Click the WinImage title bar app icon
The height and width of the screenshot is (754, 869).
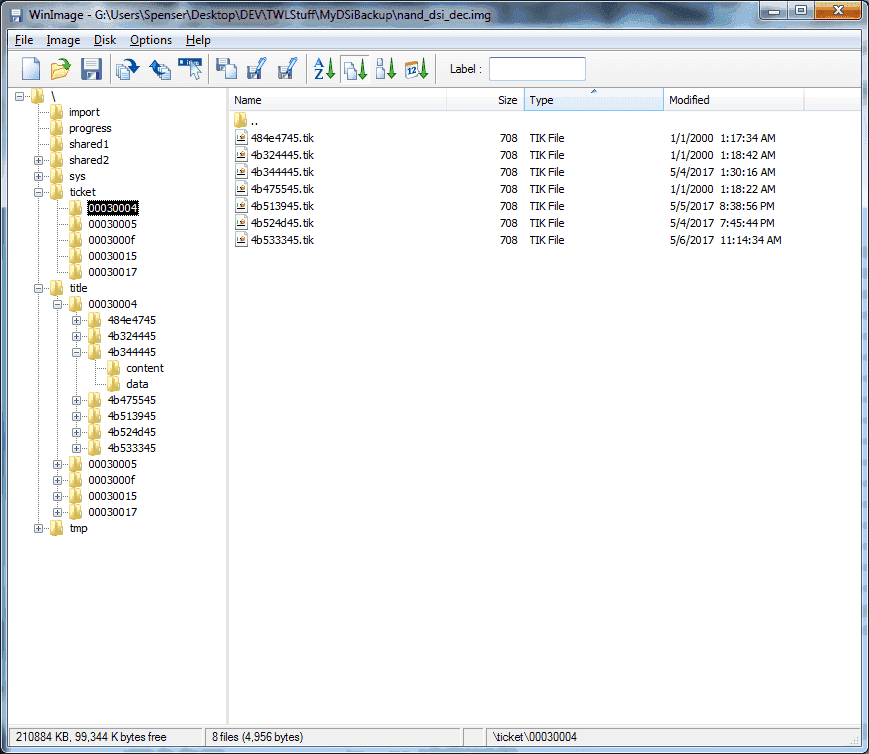pyautogui.click(x=17, y=15)
